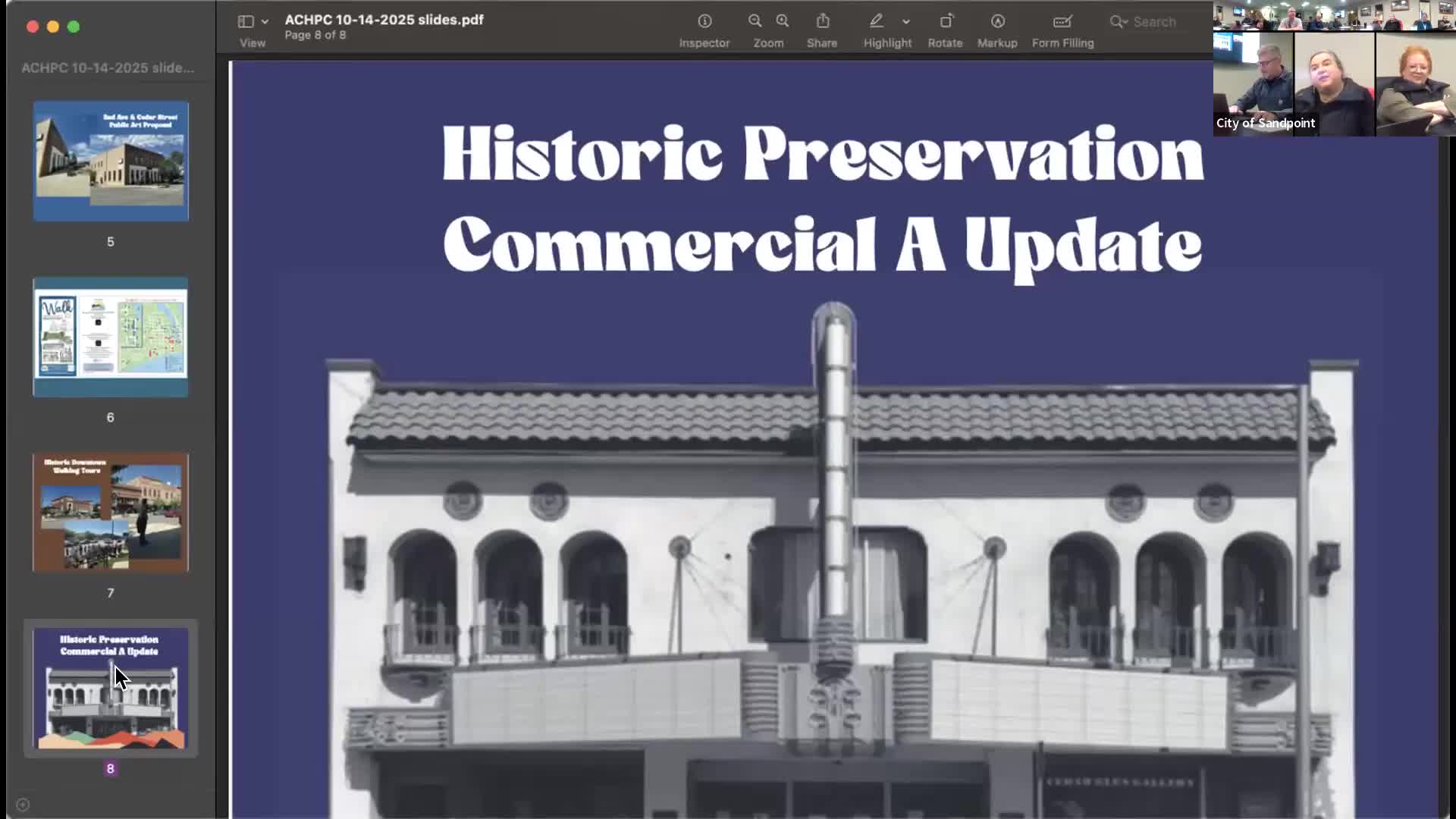Click the zoom out magnifier icon
Screen dimensions: 1456x819
click(755, 21)
